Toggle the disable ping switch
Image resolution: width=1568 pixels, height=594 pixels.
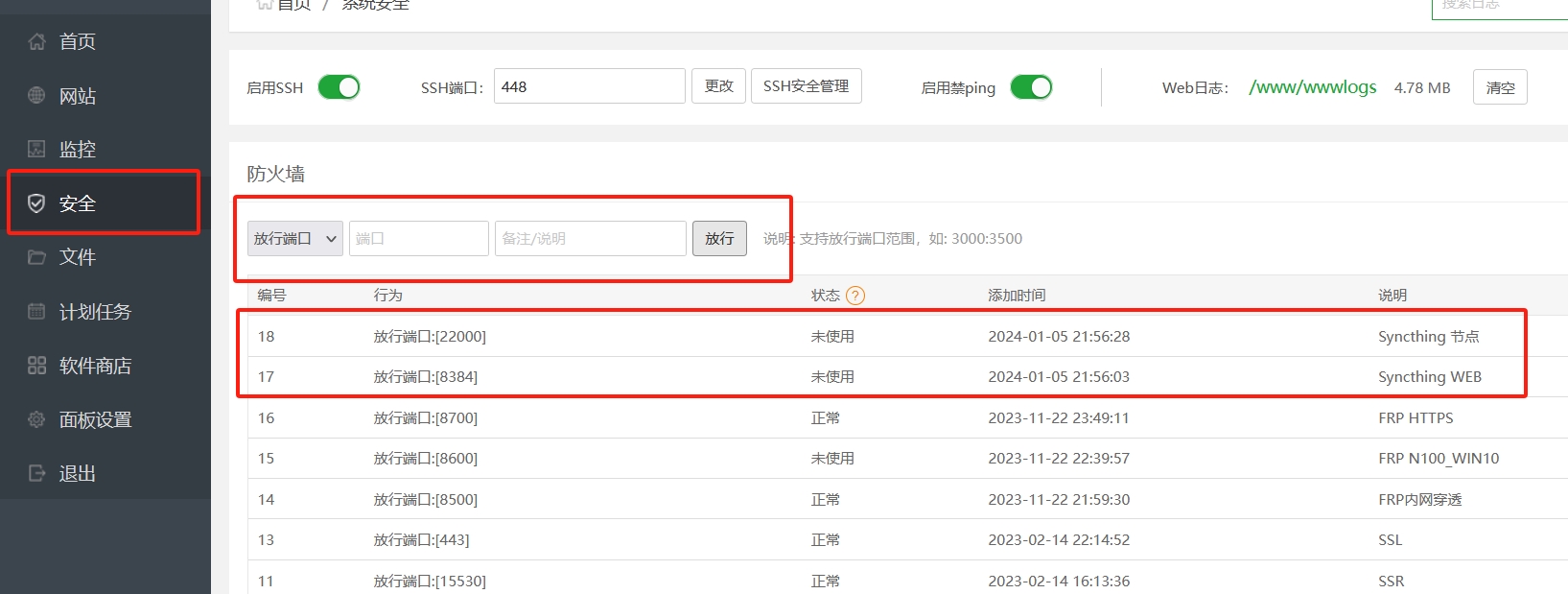pos(1031,87)
